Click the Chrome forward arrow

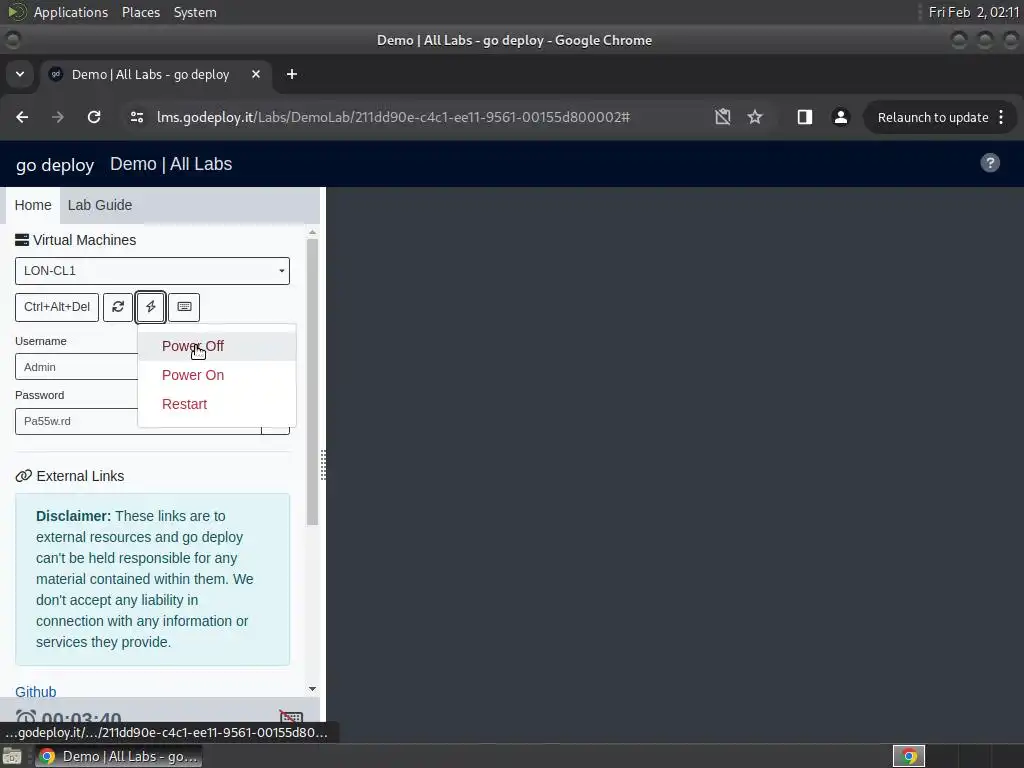[58, 117]
